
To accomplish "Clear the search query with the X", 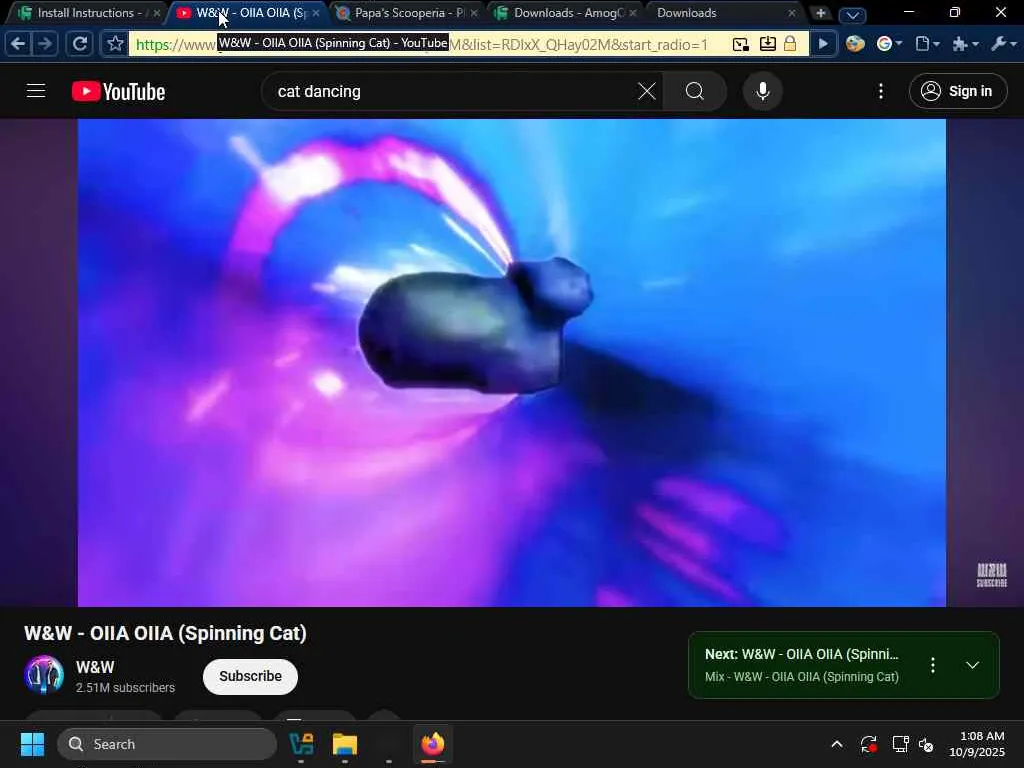I will point(647,91).
